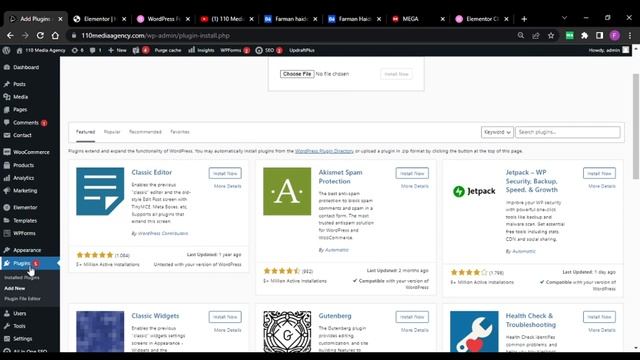The width and height of the screenshot is (640, 360).
Task: Open Analytics in the sidebar
Action: 23,178
